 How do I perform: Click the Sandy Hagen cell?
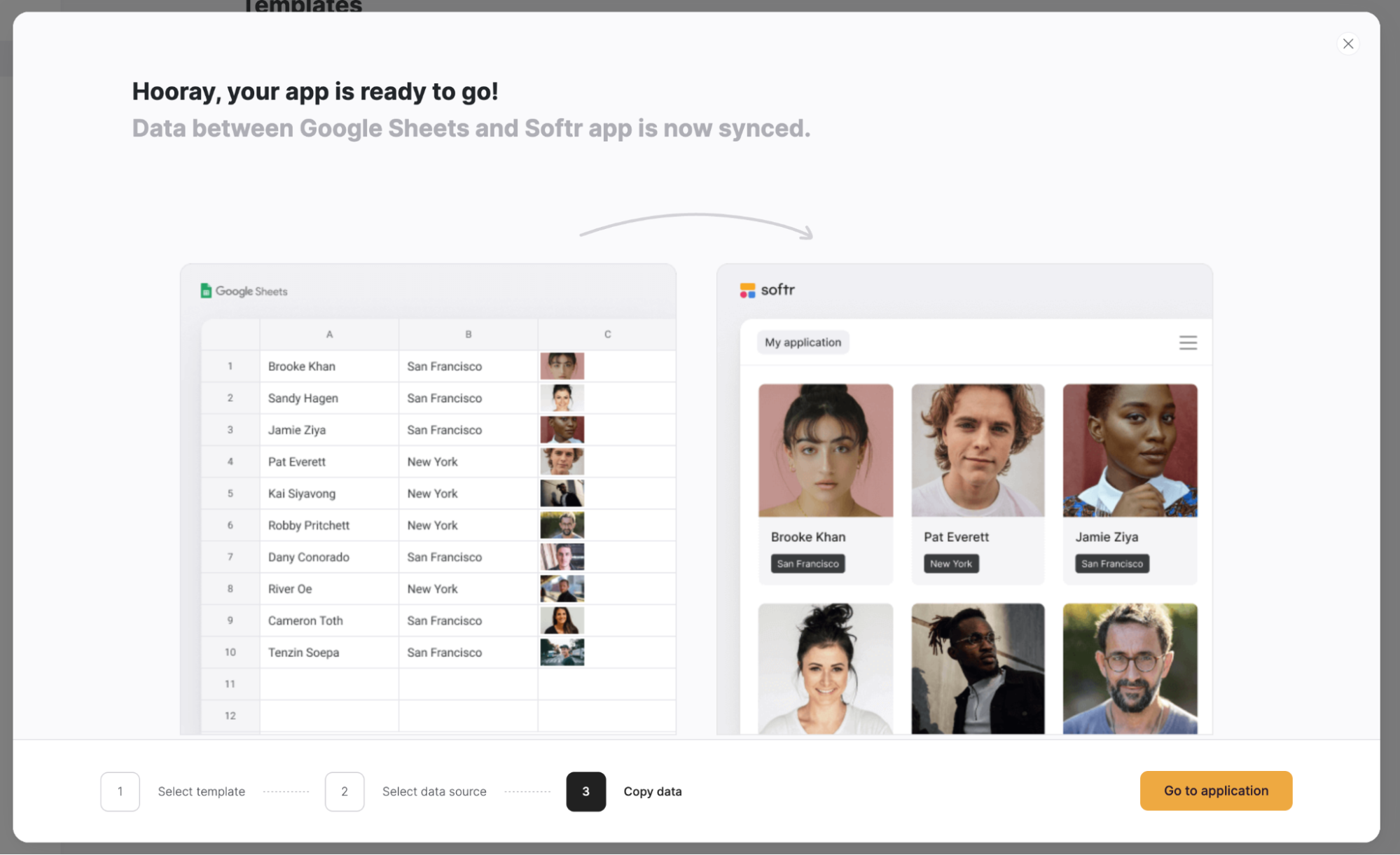point(329,398)
